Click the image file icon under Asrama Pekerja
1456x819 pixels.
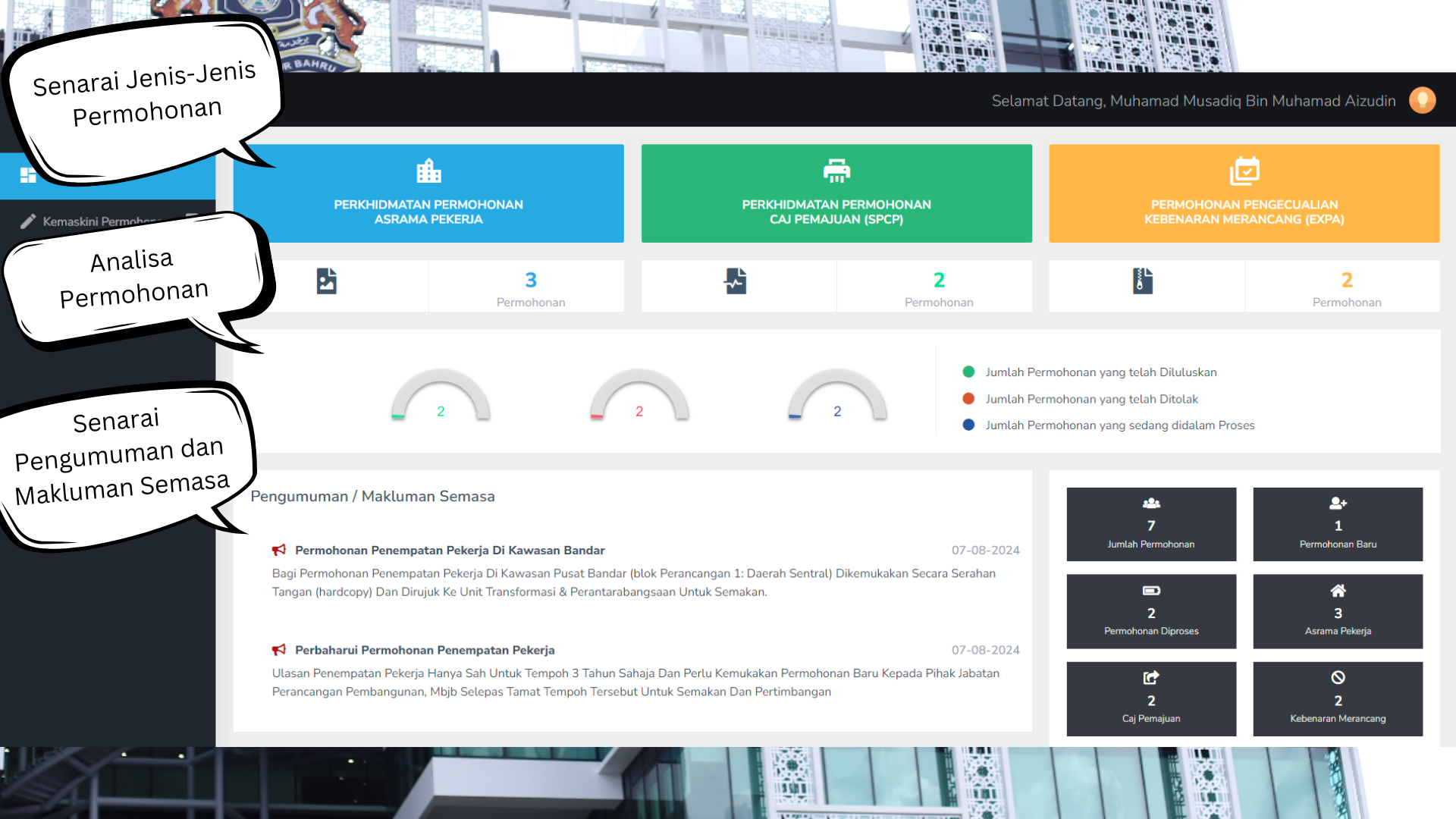[326, 281]
